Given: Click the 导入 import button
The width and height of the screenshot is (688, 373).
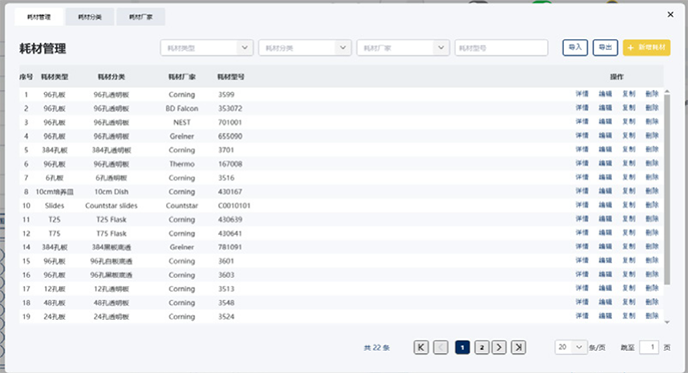Looking at the screenshot, I should tap(575, 47).
